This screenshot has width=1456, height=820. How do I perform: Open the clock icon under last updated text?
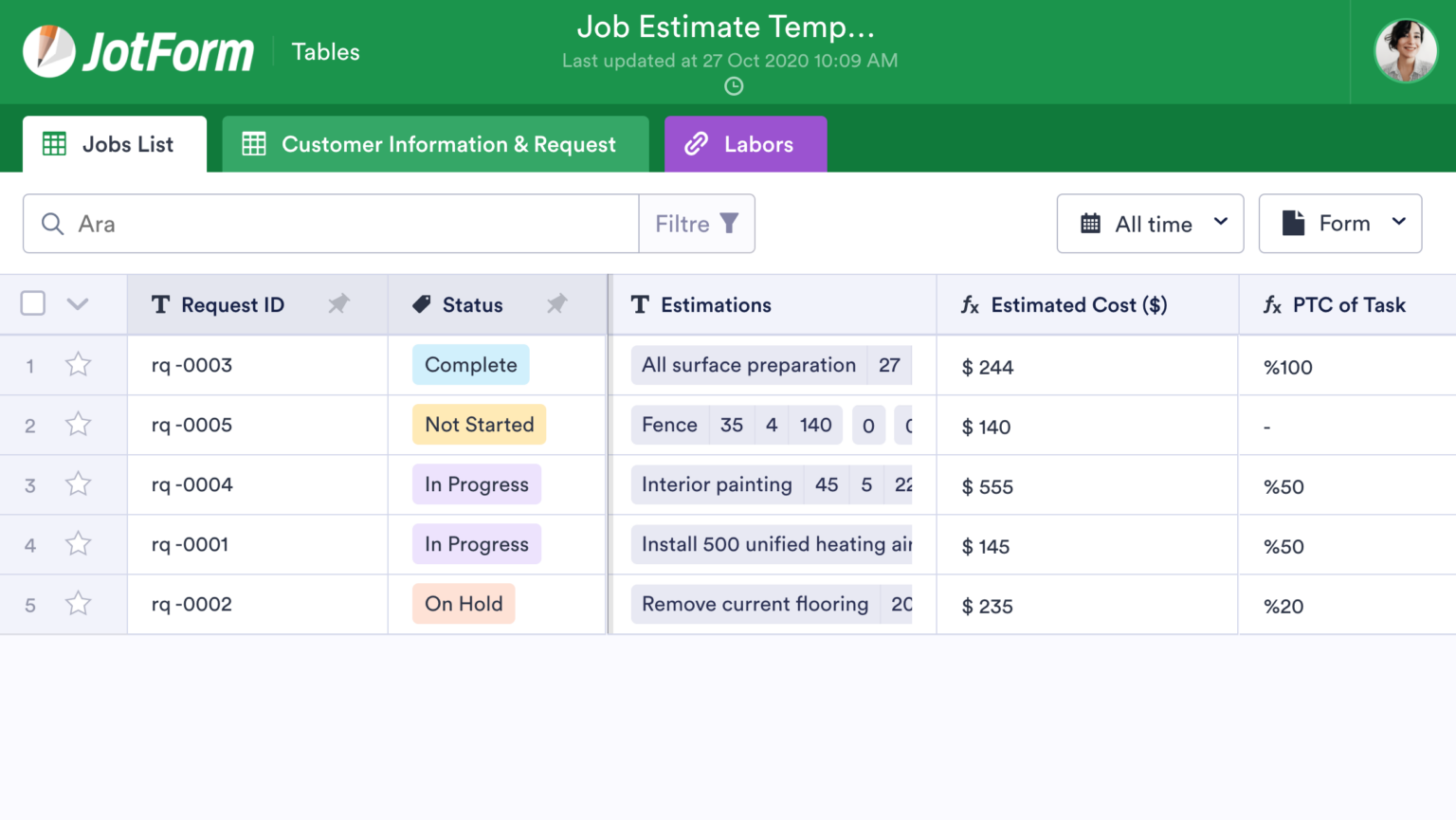[733, 86]
